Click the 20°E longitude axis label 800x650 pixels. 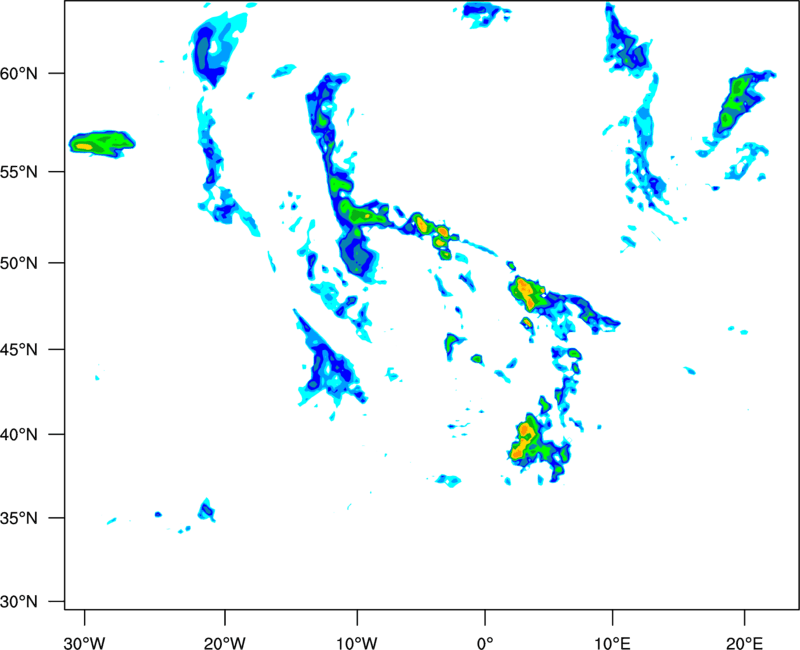(x=744, y=643)
